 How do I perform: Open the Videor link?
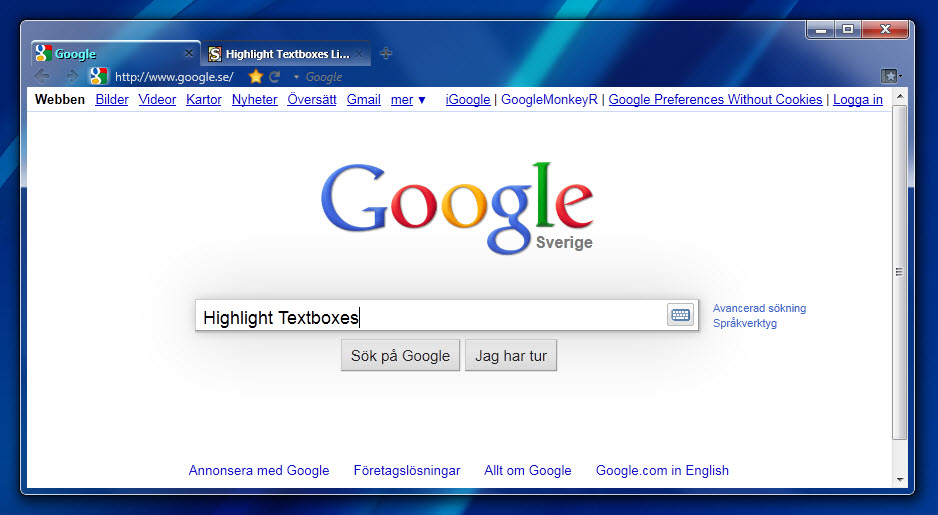(157, 99)
